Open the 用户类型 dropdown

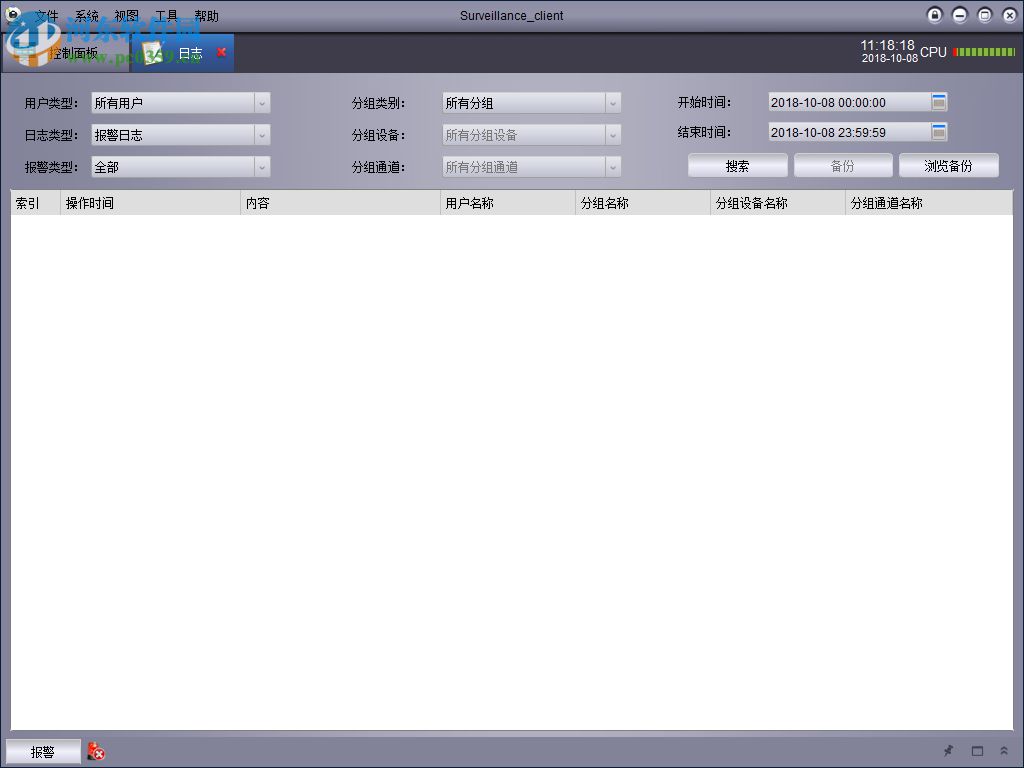click(x=181, y=103)
